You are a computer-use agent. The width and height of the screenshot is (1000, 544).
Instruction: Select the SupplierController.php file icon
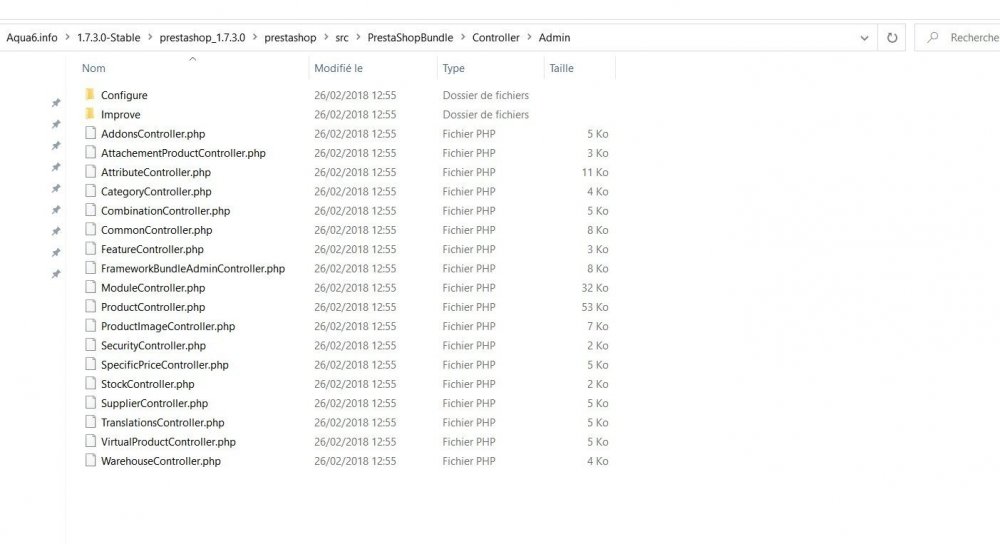point(91,402)
